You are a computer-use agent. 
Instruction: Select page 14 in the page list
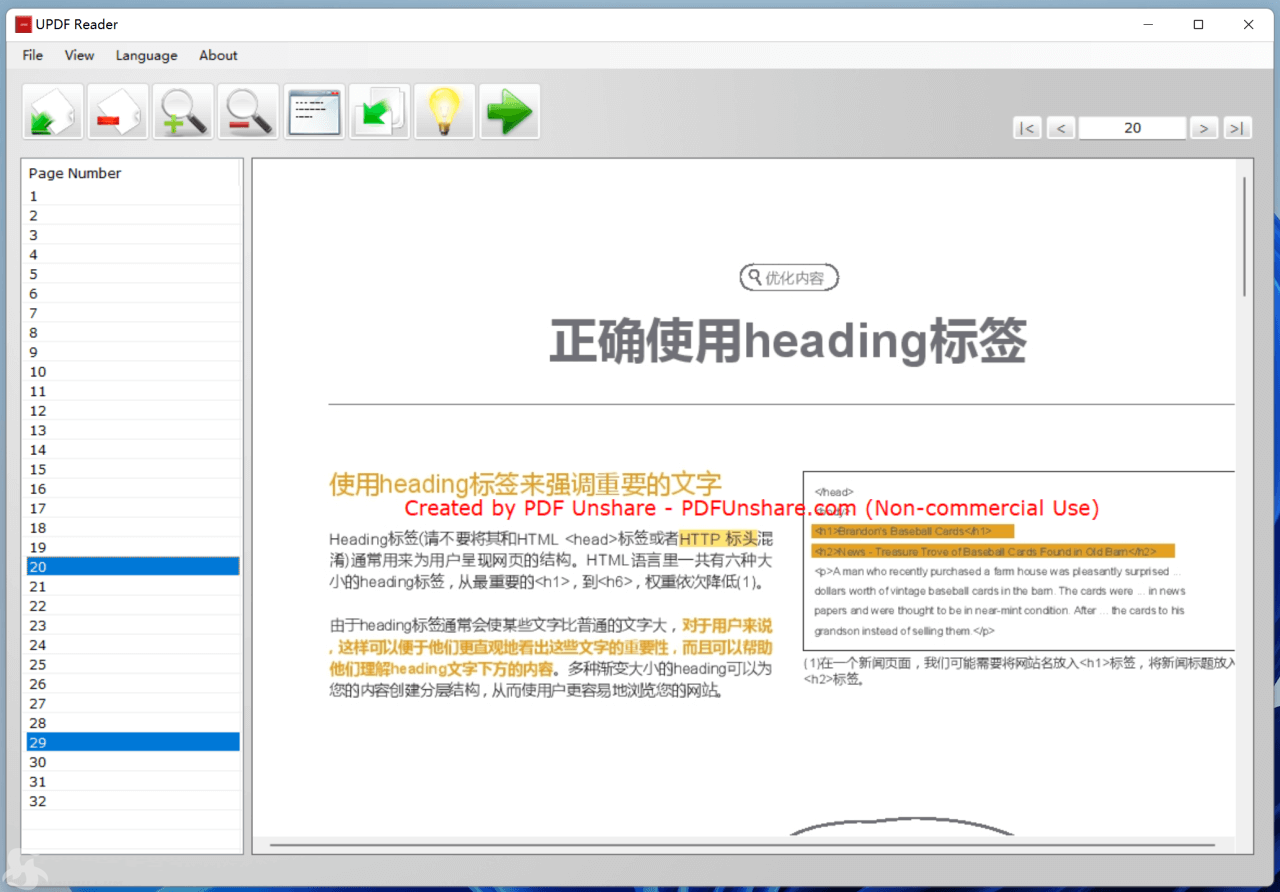click(133, 450)
